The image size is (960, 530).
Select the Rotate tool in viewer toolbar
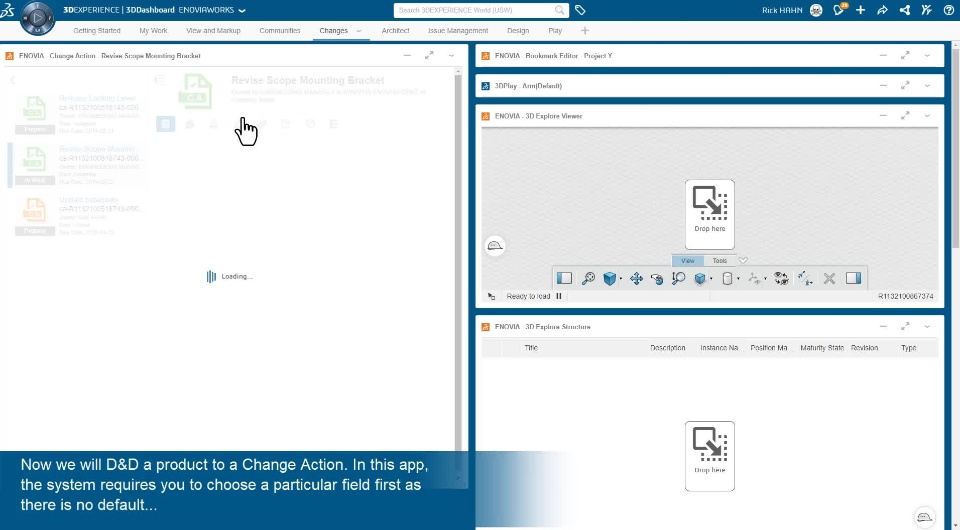(657, 278)
